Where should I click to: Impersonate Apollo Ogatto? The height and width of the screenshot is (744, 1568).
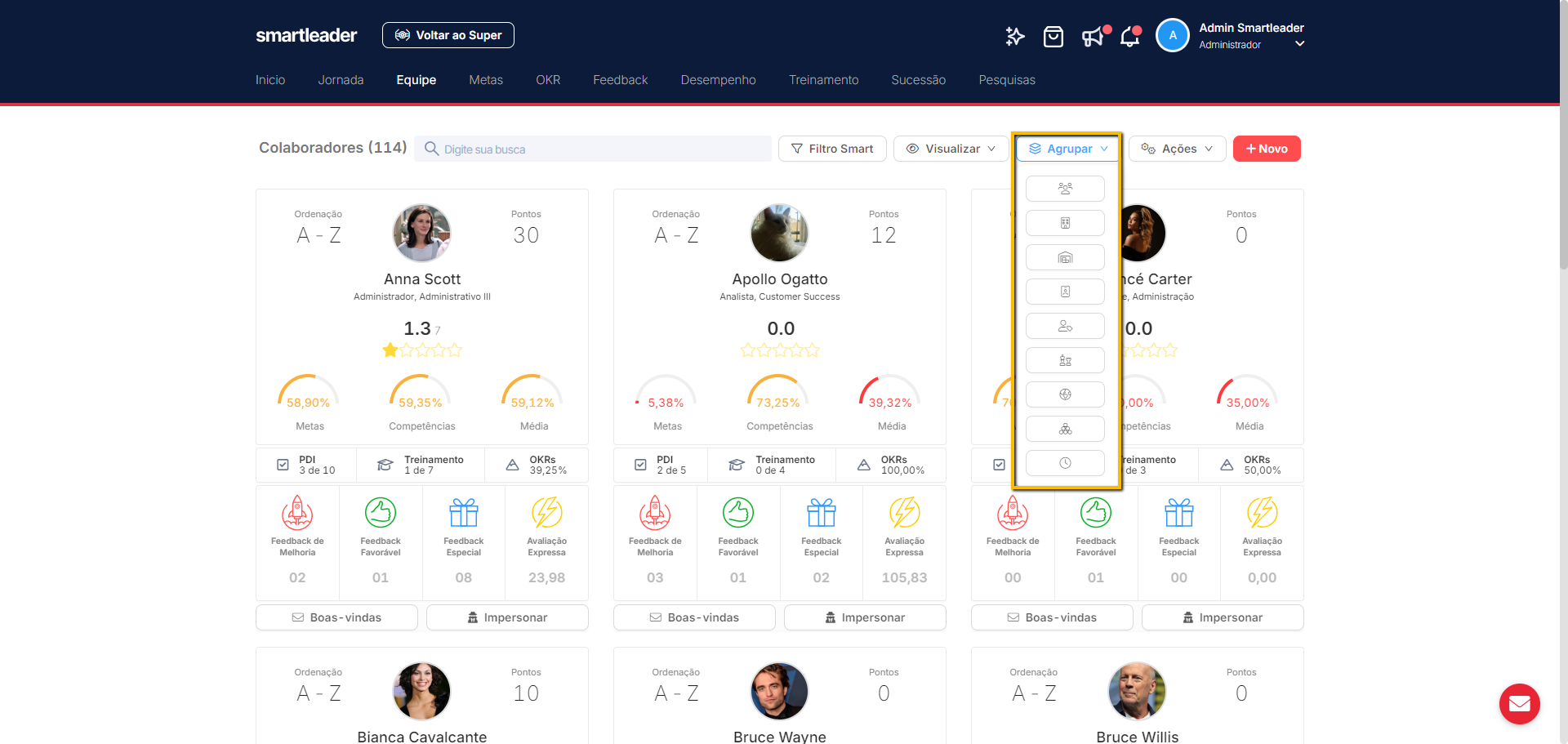coord(865,617)
